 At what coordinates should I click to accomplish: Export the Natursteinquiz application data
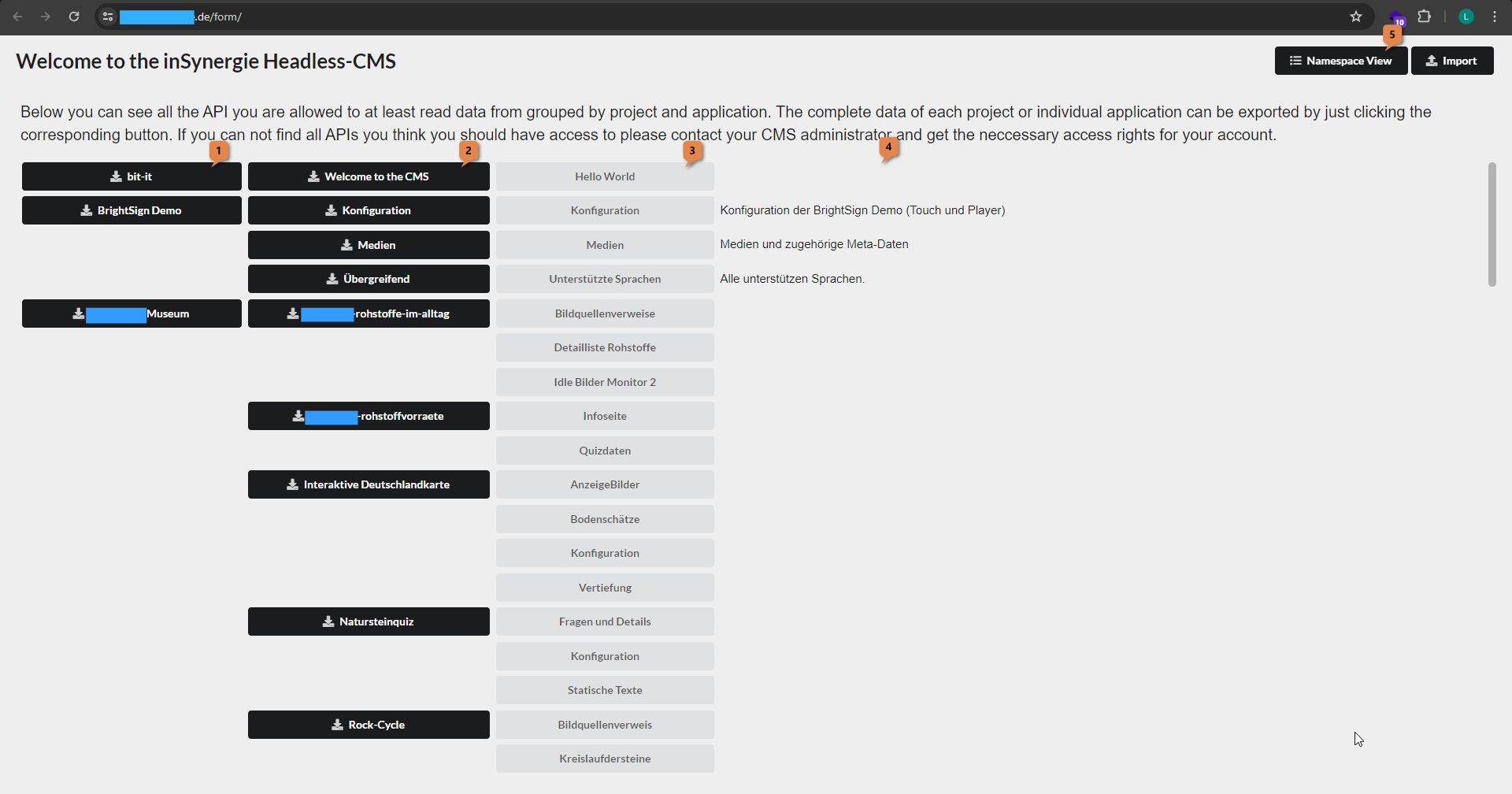click(x=369, y=621)
